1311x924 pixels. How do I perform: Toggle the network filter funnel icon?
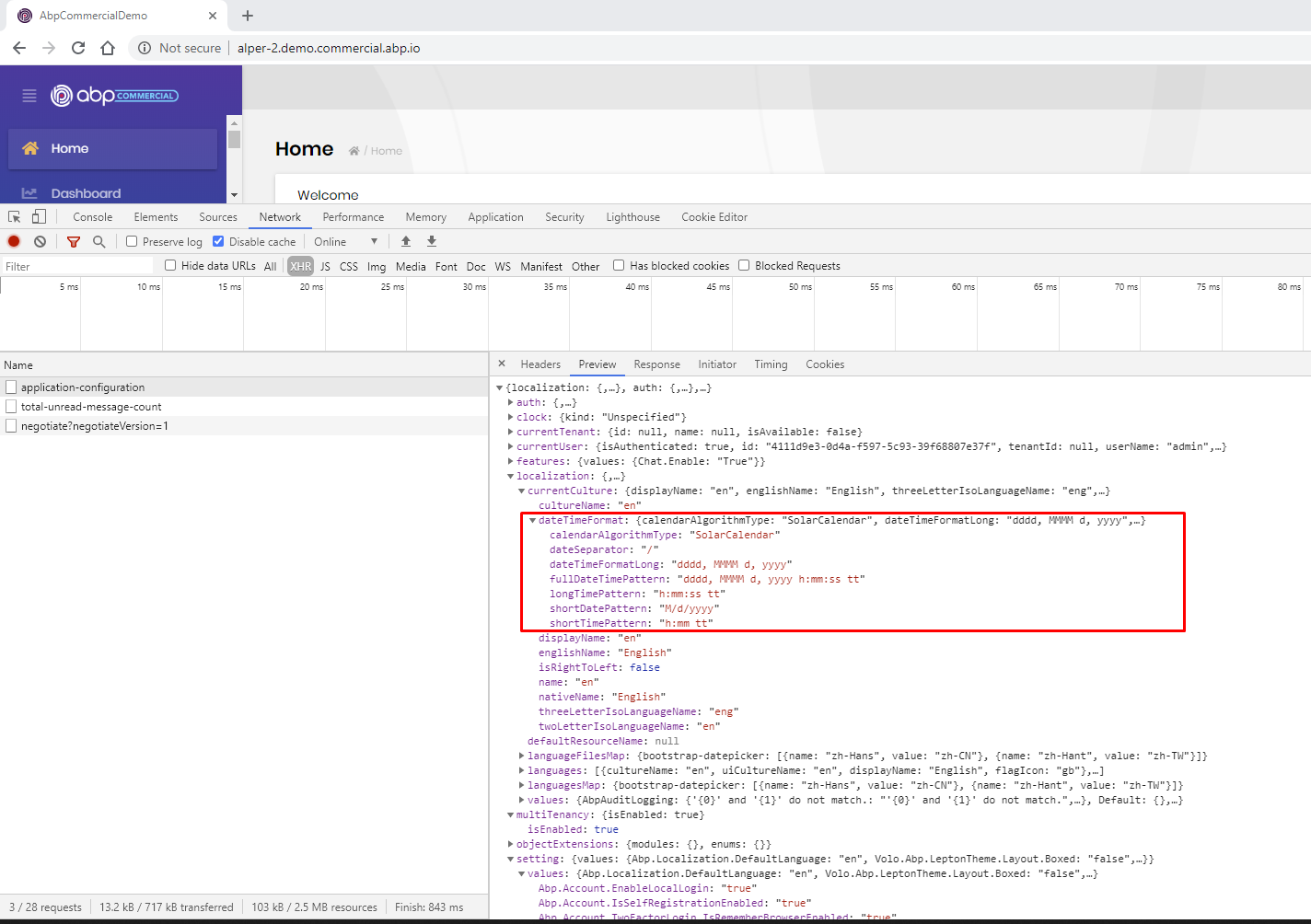[74, 241]
